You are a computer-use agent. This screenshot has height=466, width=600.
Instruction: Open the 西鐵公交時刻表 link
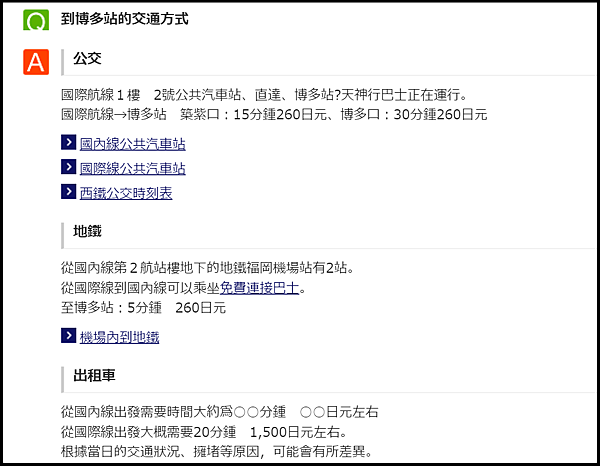point(126,193)
